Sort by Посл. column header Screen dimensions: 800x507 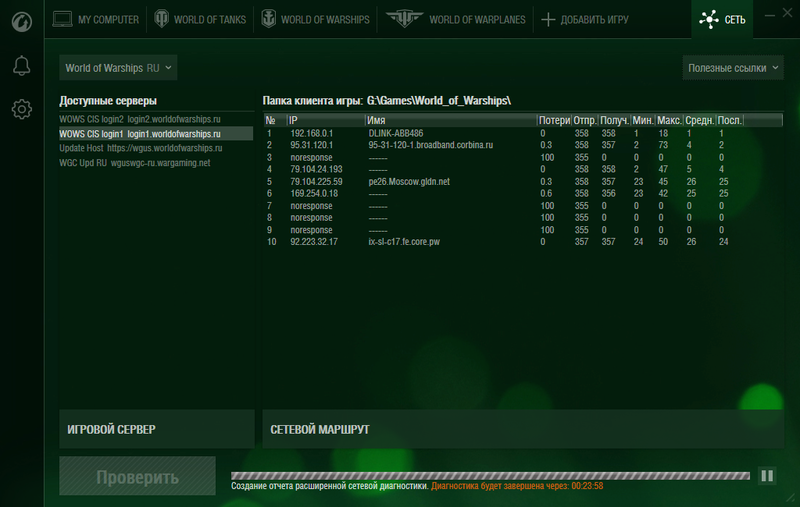[x=730, y=120]
